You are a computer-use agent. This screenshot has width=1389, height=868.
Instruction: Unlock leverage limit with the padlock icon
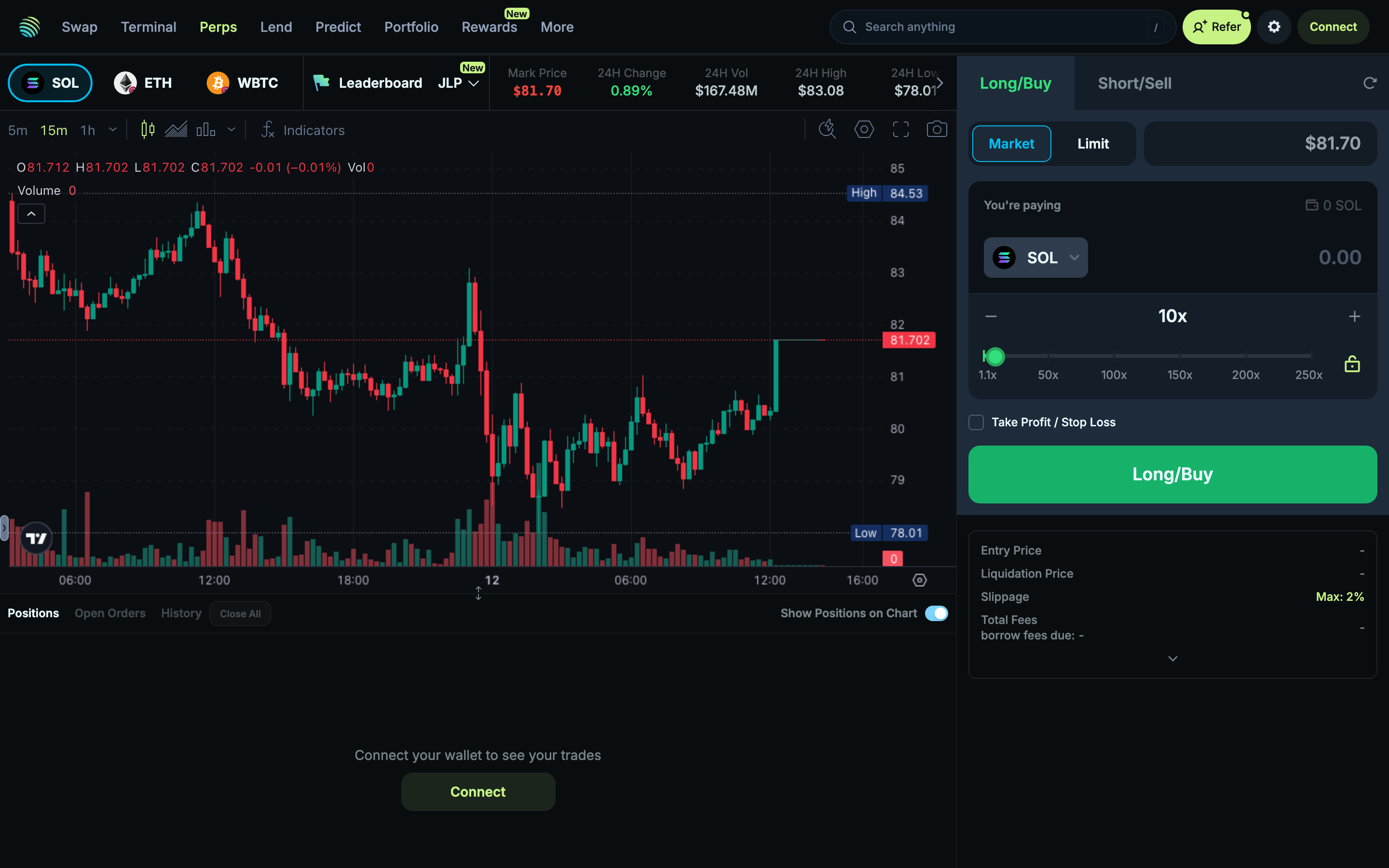[1352, 364]
